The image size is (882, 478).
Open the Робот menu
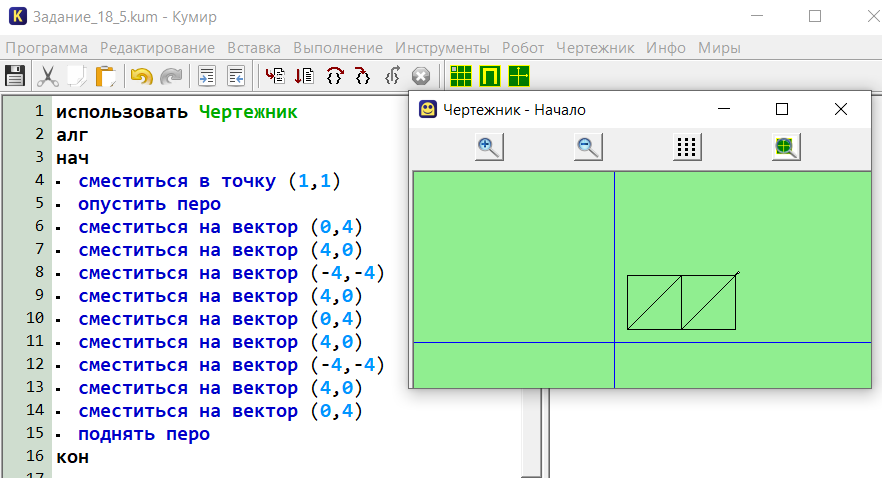tap(523, 48)
